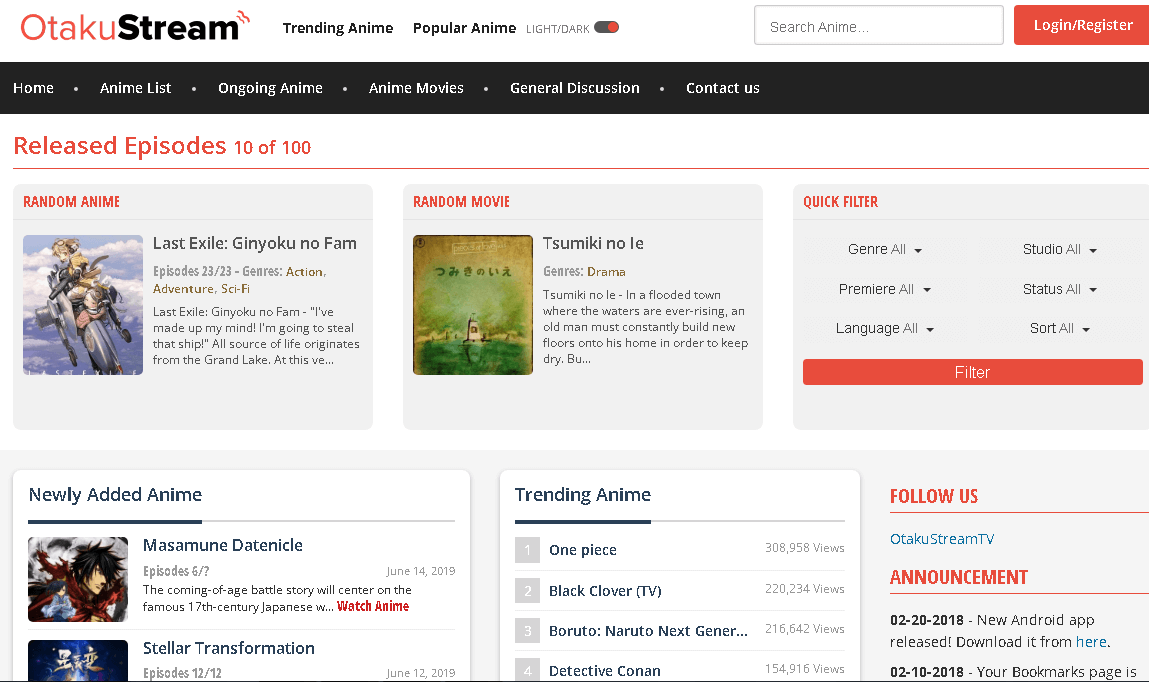Expand the Genre All dropdown
The image size is (1149, 682).
[x=884, y=249]
